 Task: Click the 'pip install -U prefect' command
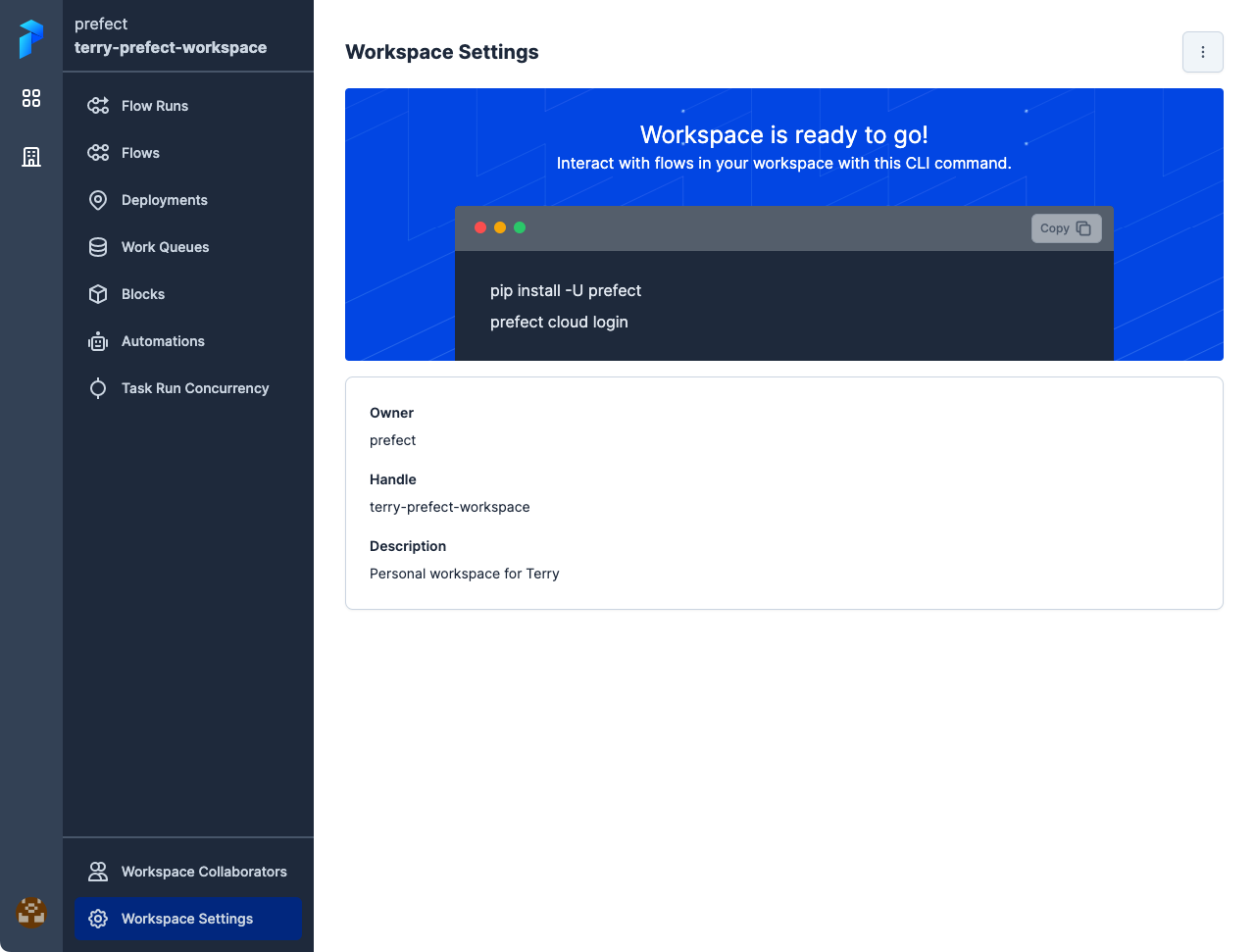pyautogui.click(x=566, y=290)
